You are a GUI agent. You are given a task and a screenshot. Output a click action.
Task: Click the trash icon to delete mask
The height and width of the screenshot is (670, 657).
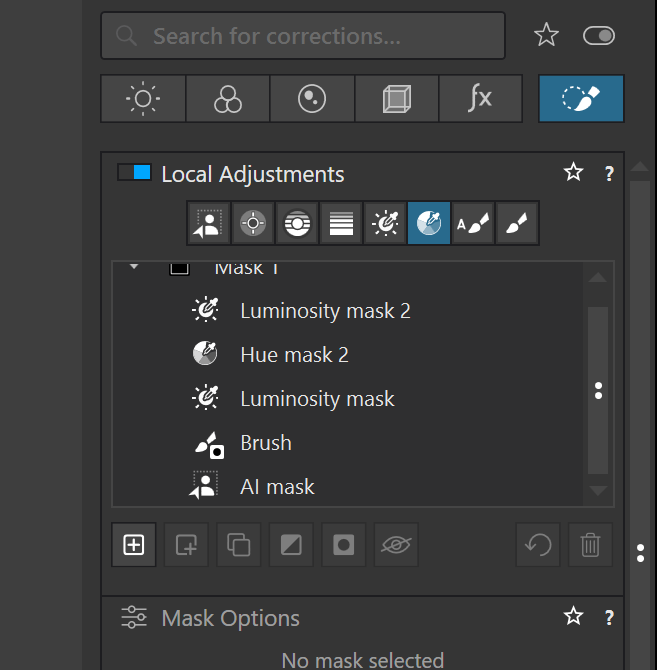pyautogui.click(x=590, y=545)
